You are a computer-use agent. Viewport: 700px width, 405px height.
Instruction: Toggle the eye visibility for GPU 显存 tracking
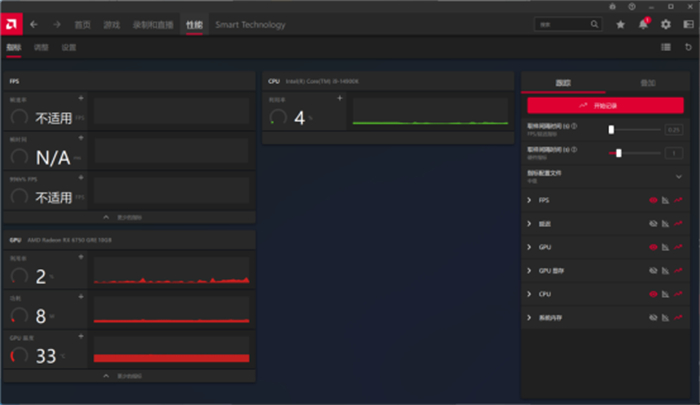tap(653, 271)
